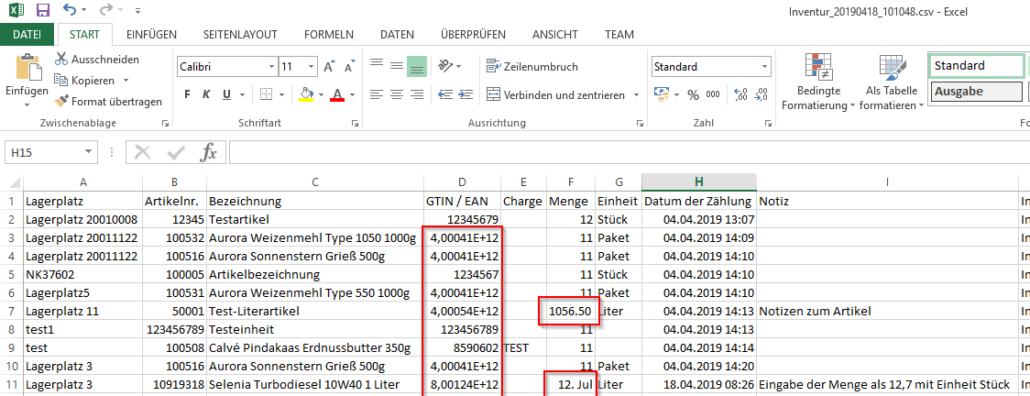Select cell with 1056.50
The height and width of the screenshot is (396, 1030).
[x=571, y=311]
